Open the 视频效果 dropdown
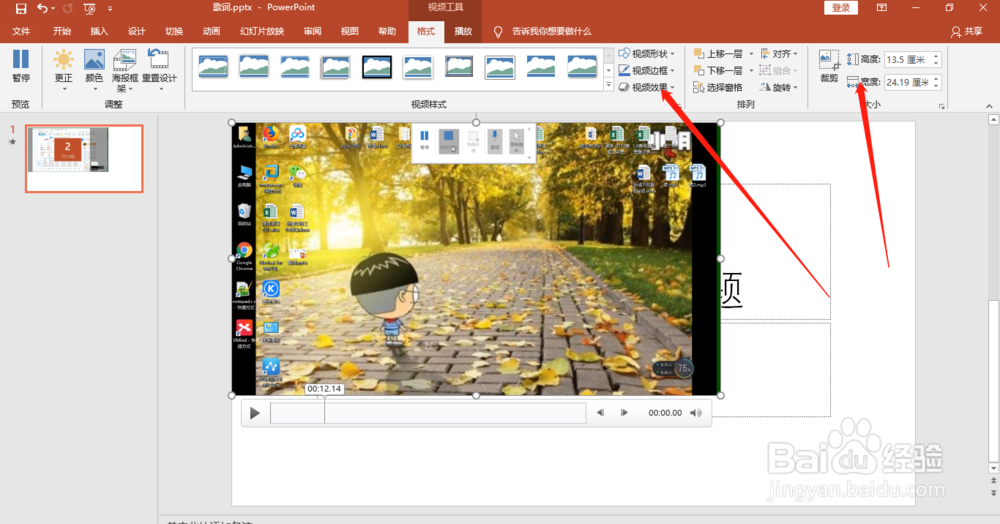The width and height of the screenshot is (1000, 524). [647, 87]
